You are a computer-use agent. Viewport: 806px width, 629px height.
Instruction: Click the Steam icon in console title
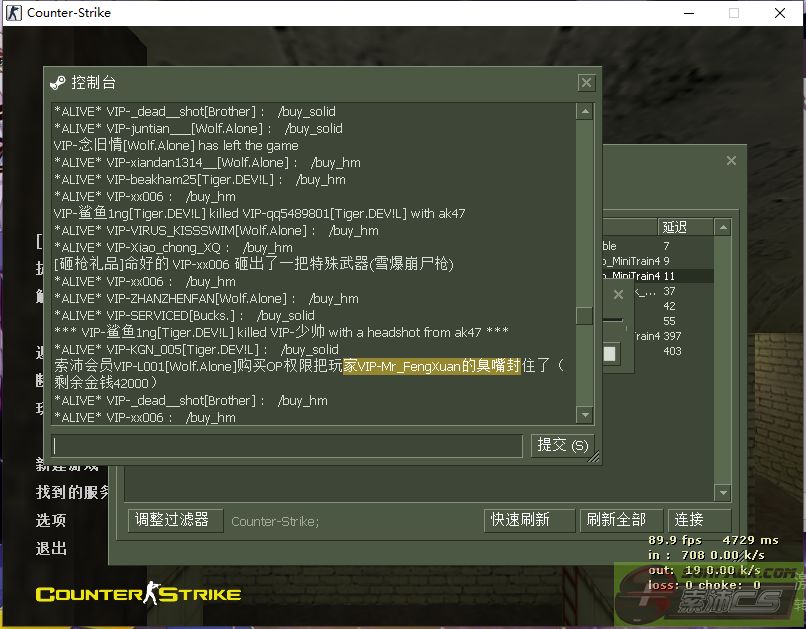pos(58,83)
